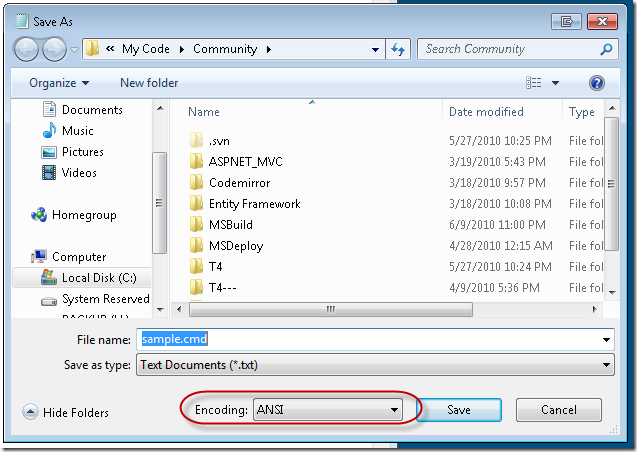Expand arrow after My Code breadcrumb
637x452 pixels.
click(182, 50)
